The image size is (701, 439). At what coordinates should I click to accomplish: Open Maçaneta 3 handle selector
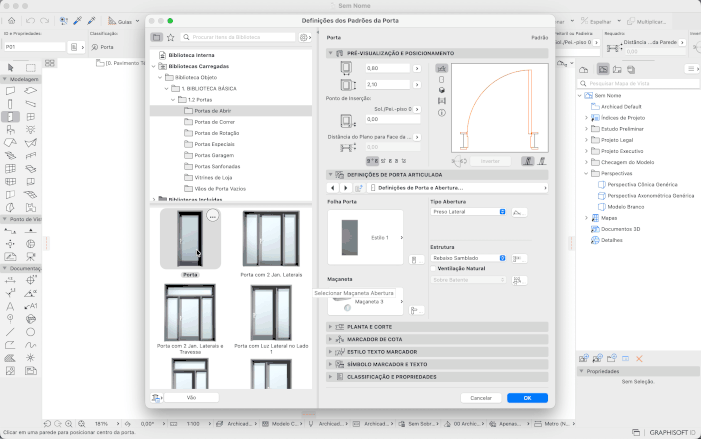click(x=365, y=302)
